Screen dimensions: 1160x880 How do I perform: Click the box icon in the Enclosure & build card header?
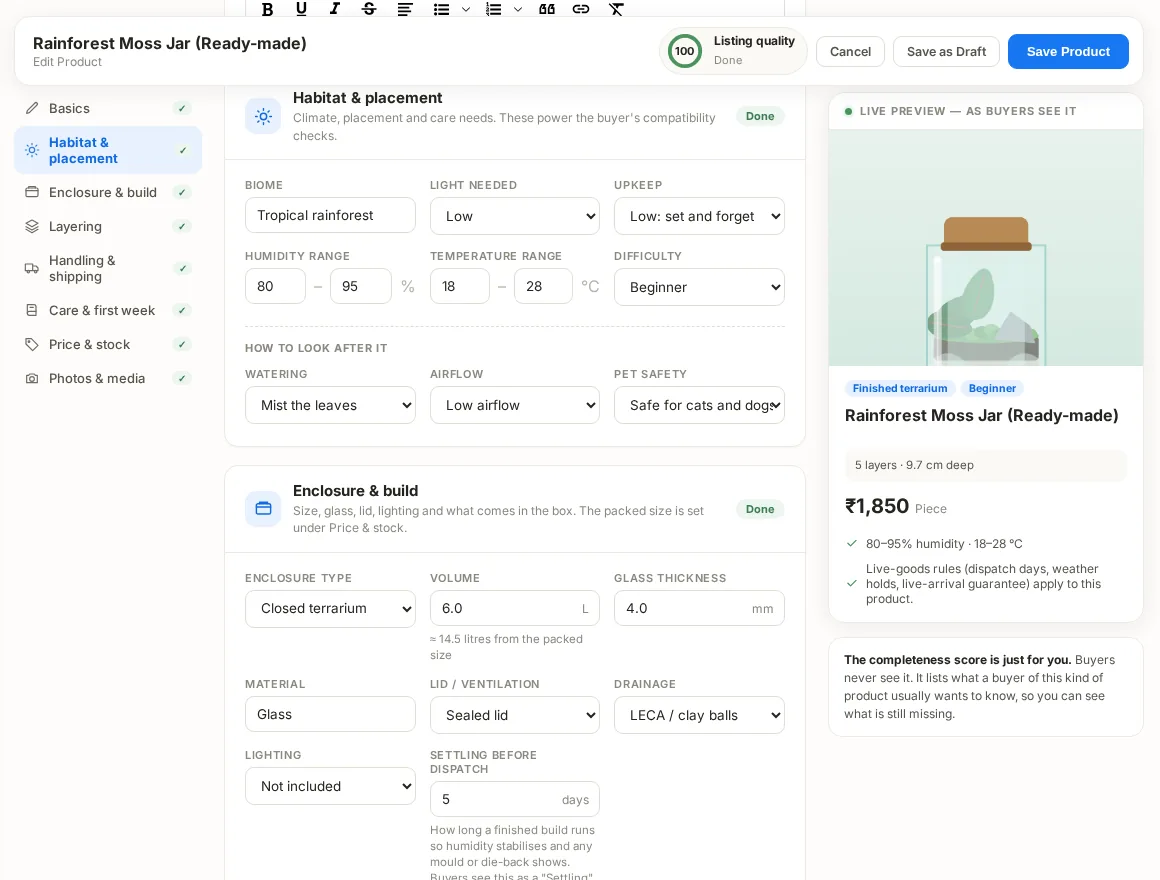(263, 509)
